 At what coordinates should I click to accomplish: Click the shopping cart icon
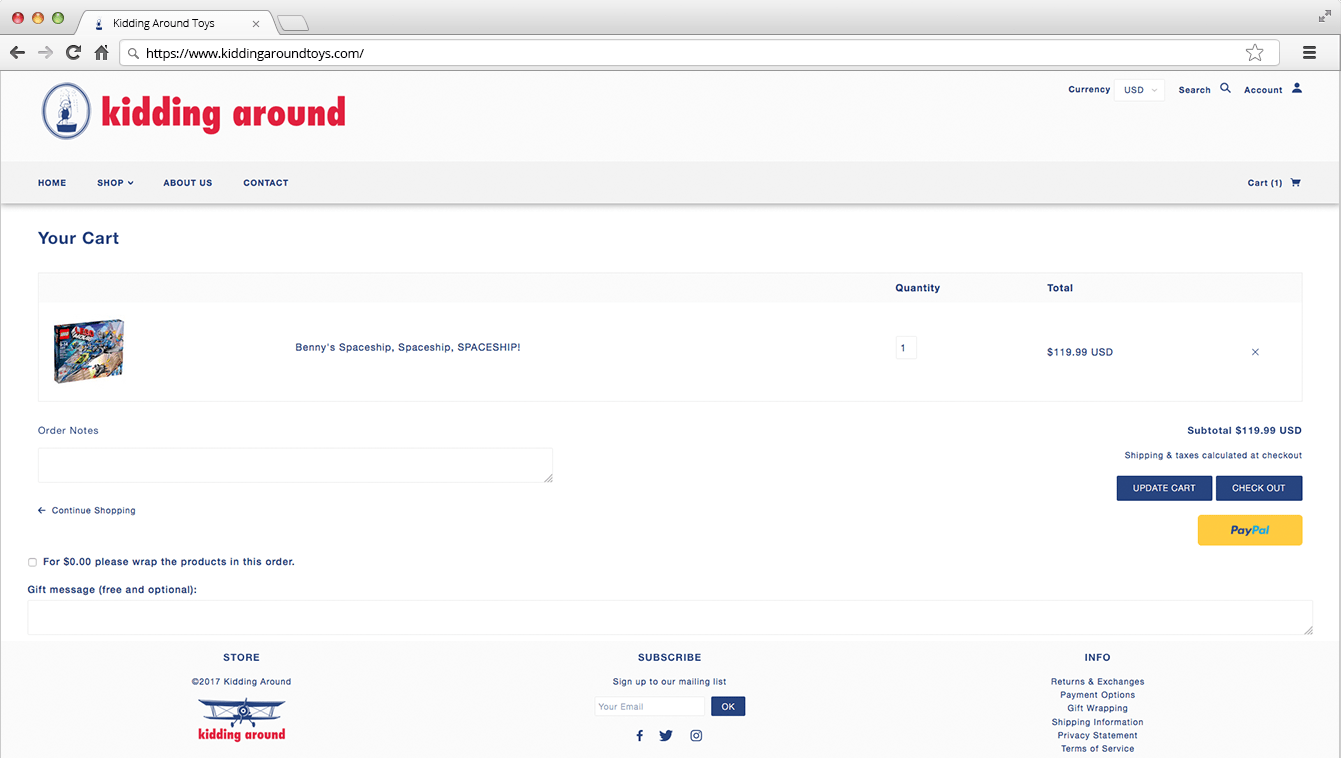click(1296, 182)
